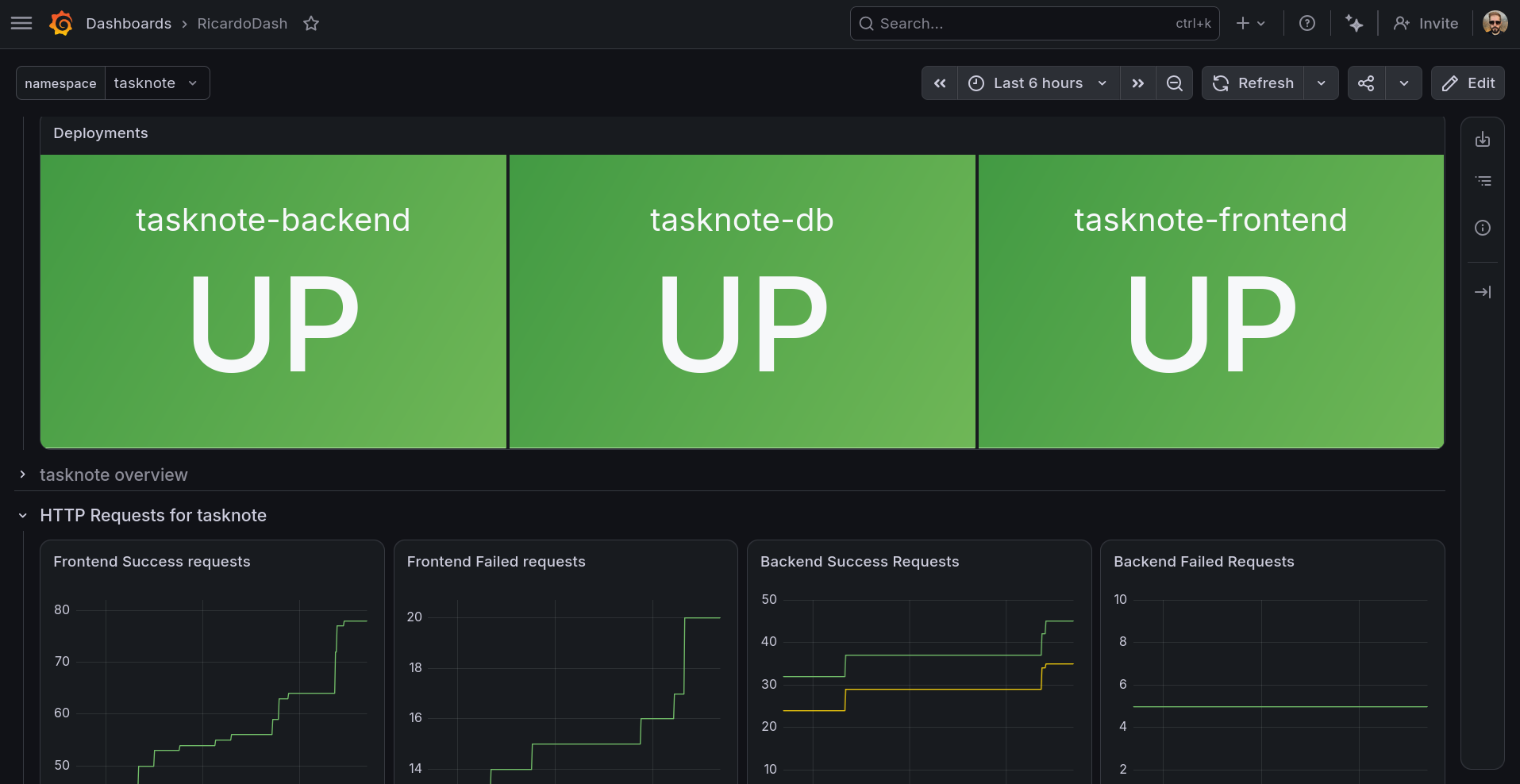The width and height of the screenshot is (1520, 784).
Task: Click the Deployments panel title
Action: click(x=101, y=133)
